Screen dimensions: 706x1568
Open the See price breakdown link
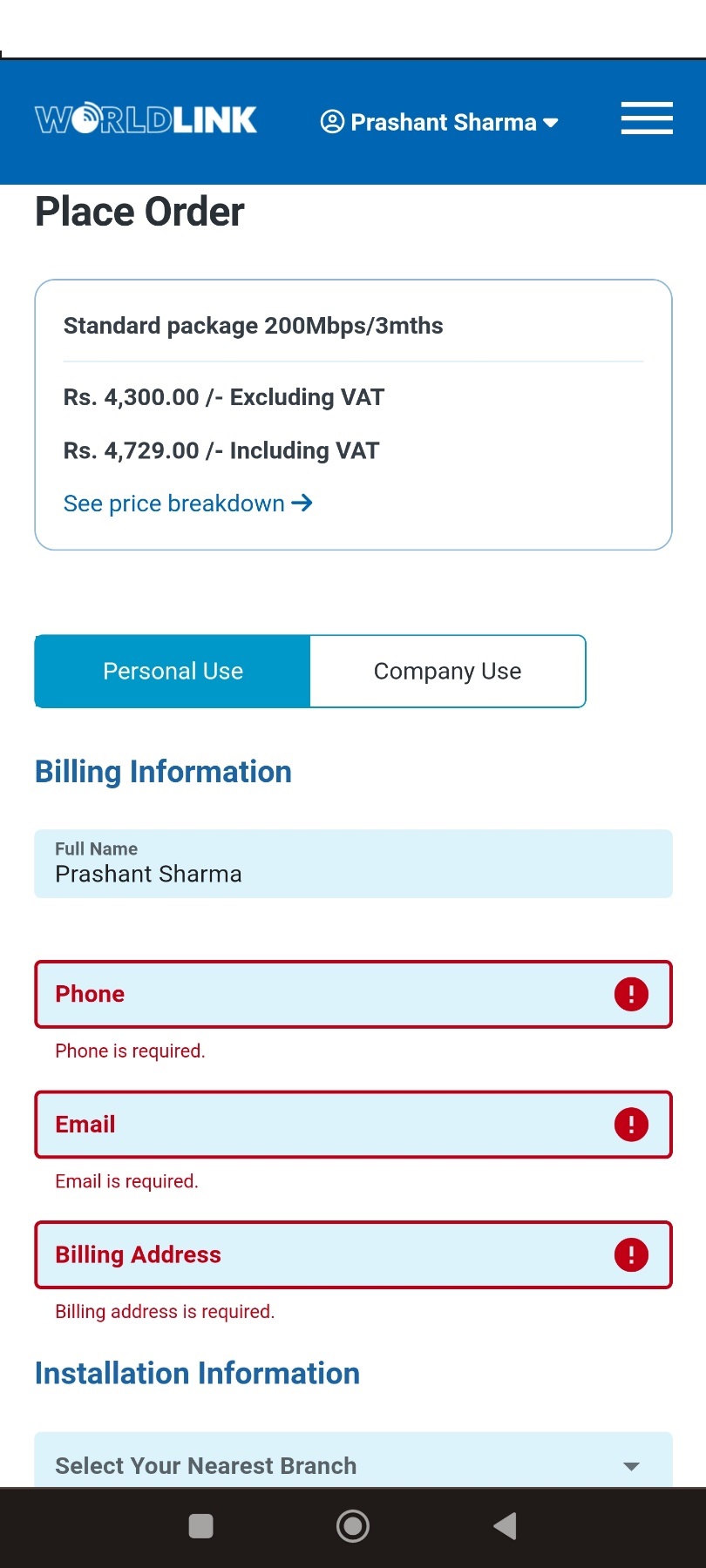(173, 504)
